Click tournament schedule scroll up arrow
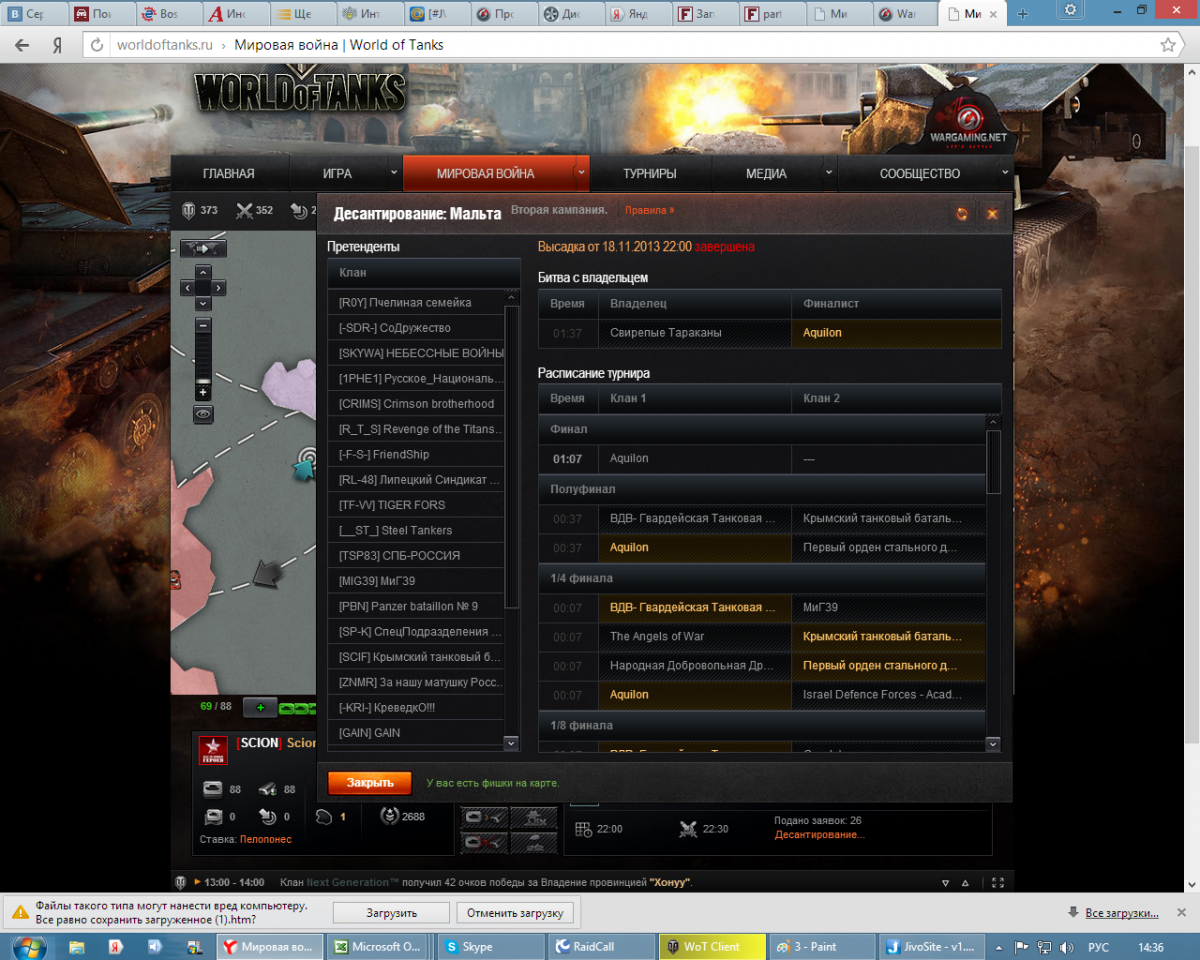Image resolution: width=1200 pixels, height=960 pixels. pos(993,422)
